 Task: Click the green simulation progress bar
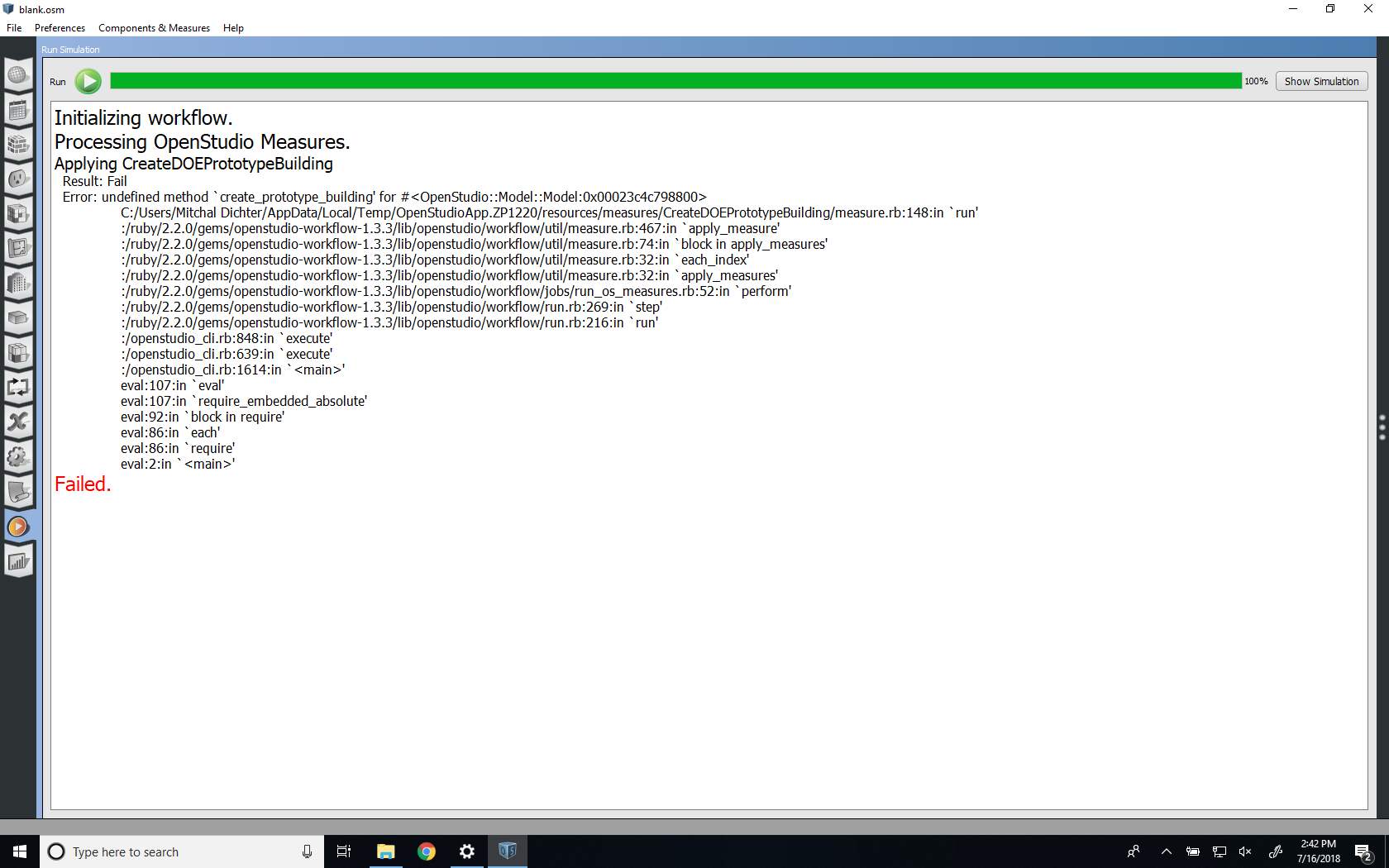pos(661,80)
